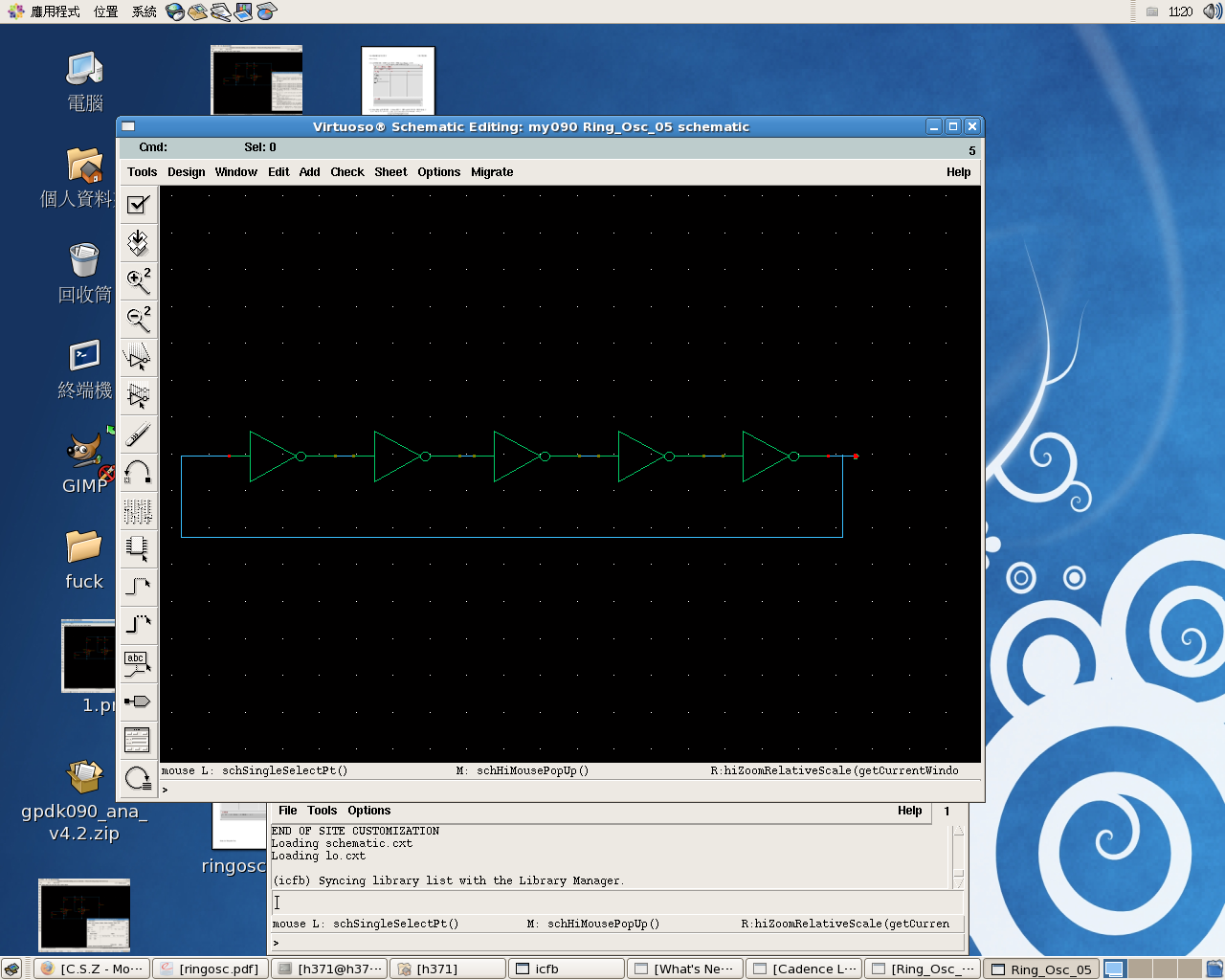Open the Add menu
Image resolution: width=1225 pixels, height=980 pixels.
309,171
